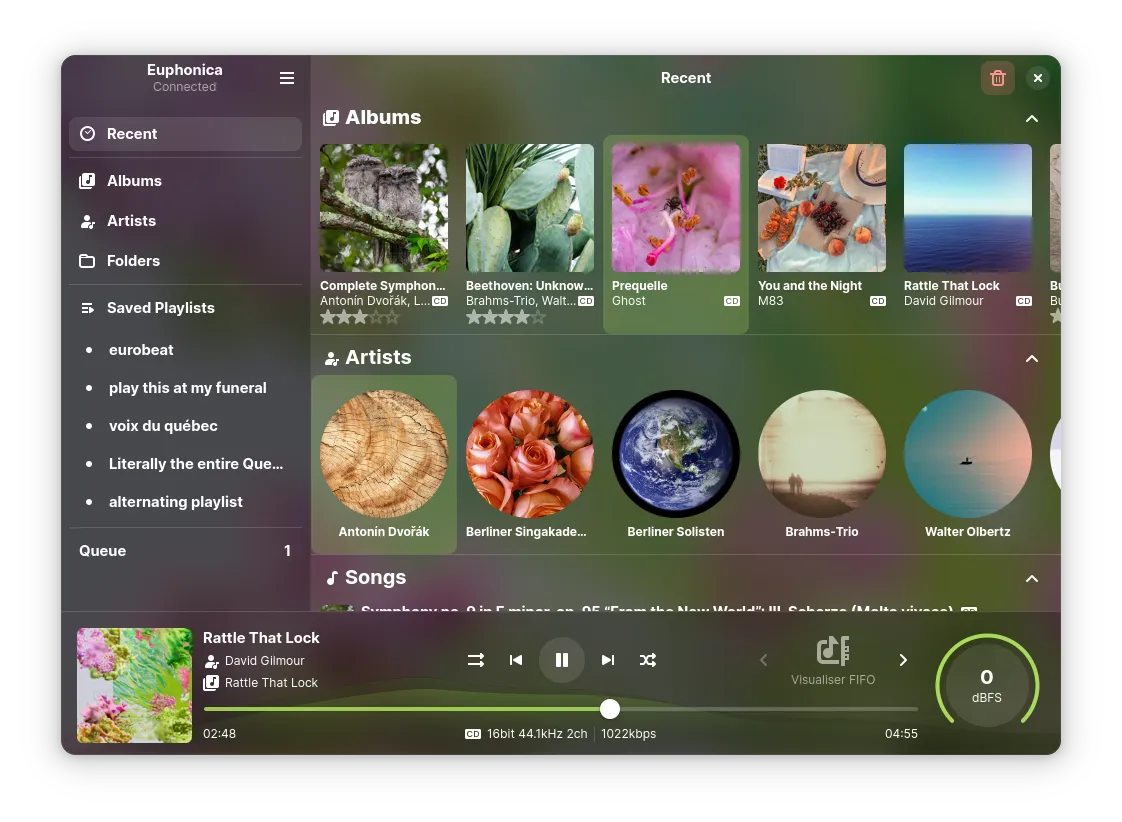
Task: Click the playback progress slider
Action: pyautogui.click(x=610, y=709)
